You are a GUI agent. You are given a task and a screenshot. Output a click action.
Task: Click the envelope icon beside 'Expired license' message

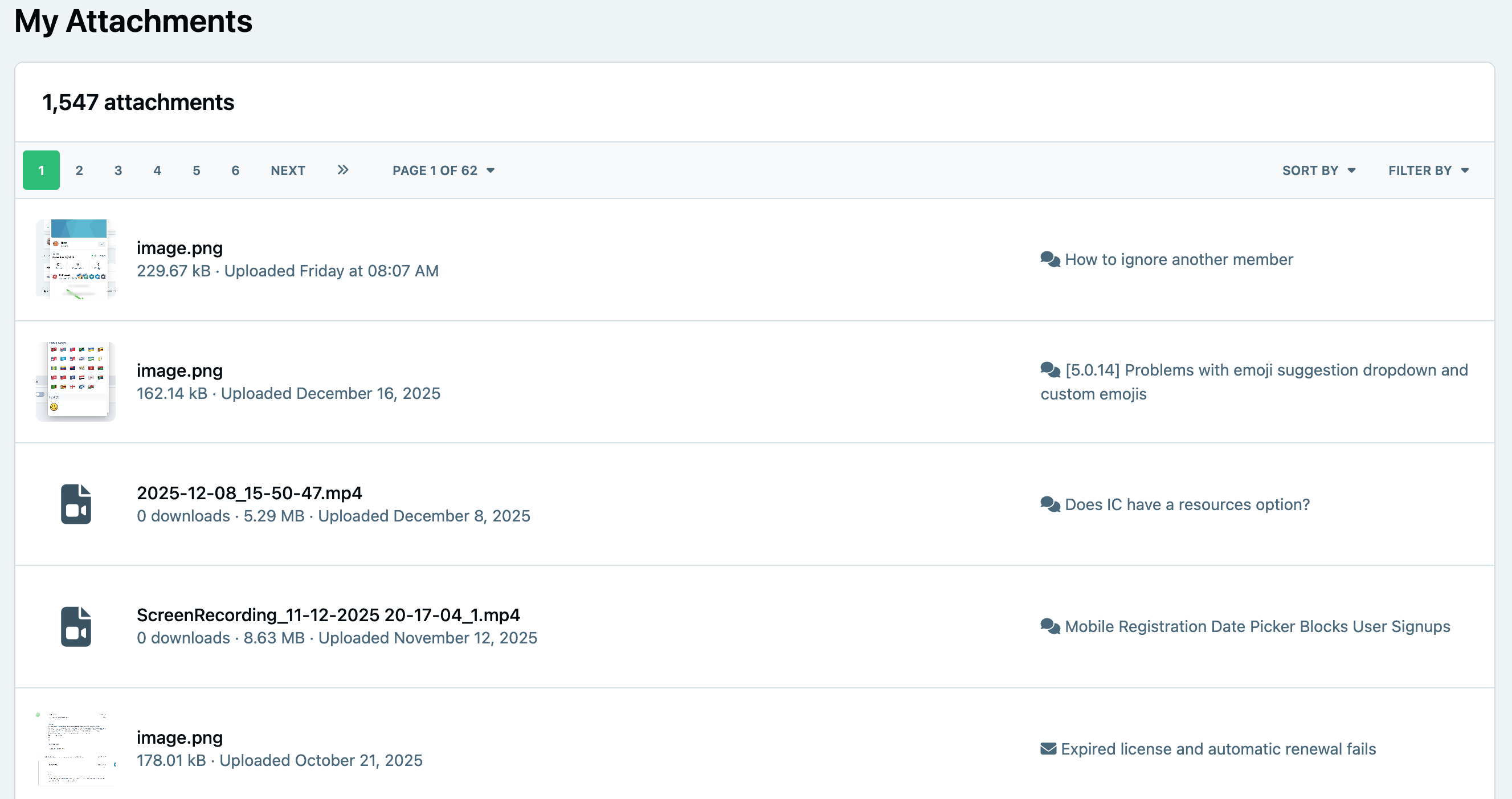1048,749
